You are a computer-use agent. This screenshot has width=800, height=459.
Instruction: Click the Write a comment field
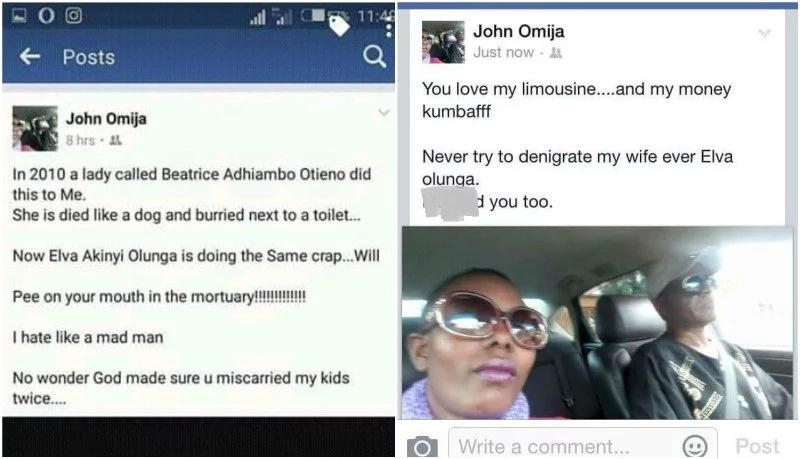583,444
